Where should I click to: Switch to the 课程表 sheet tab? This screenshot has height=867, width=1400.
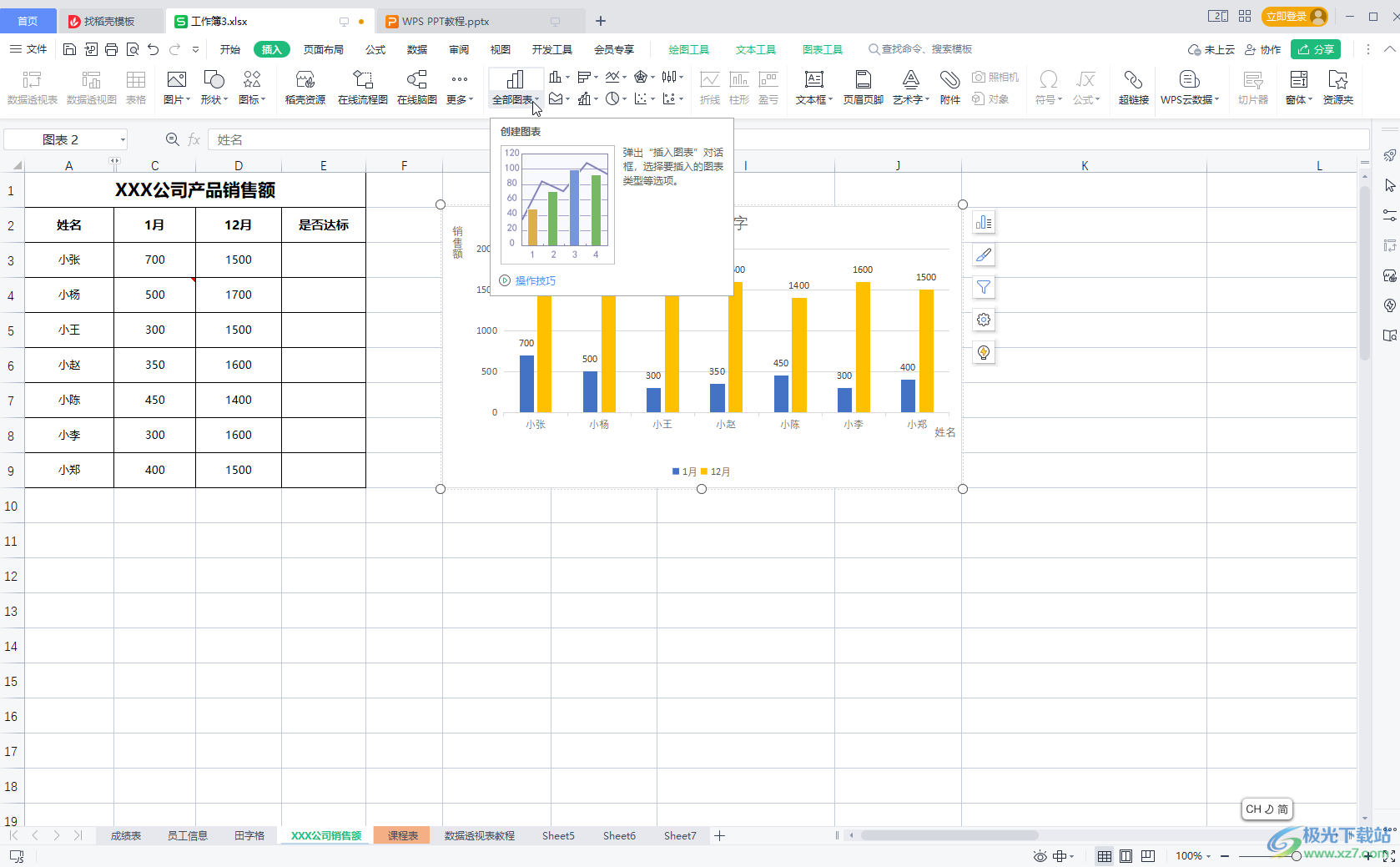pyautogui.click(x=402, y=835)
